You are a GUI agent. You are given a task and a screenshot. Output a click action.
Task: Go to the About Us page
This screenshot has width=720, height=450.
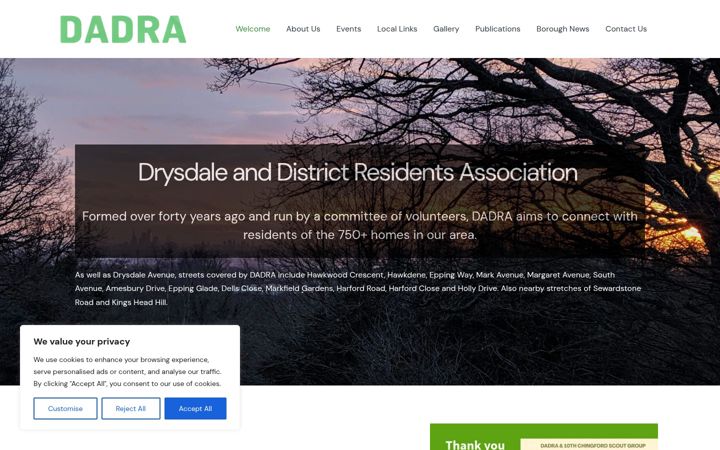[303, 29]
